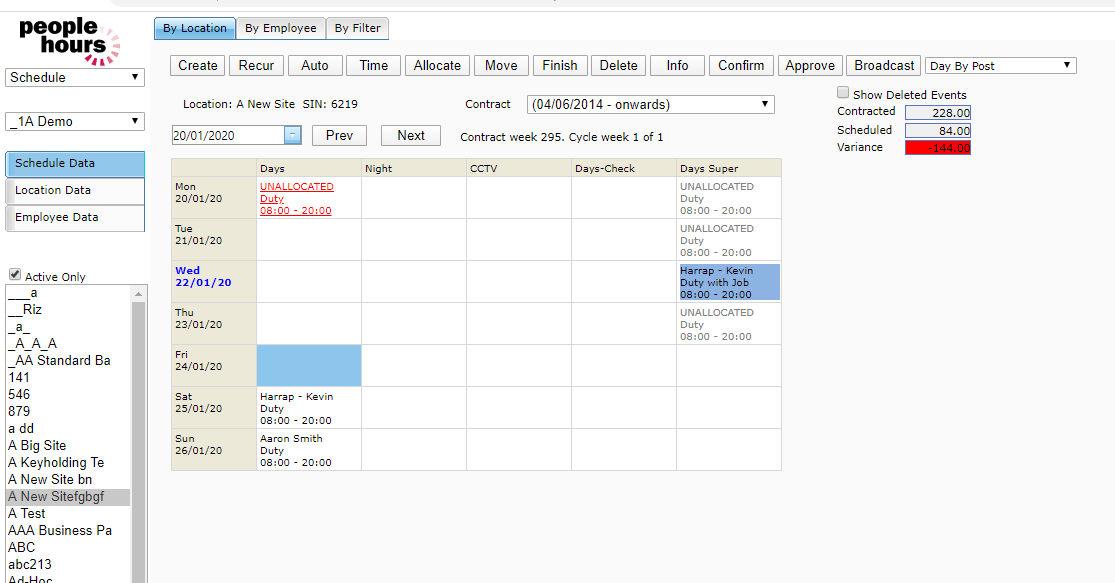Open Location Data section
The height and width of the screenshot is (583, 1115).
click(x=75, y=190)
